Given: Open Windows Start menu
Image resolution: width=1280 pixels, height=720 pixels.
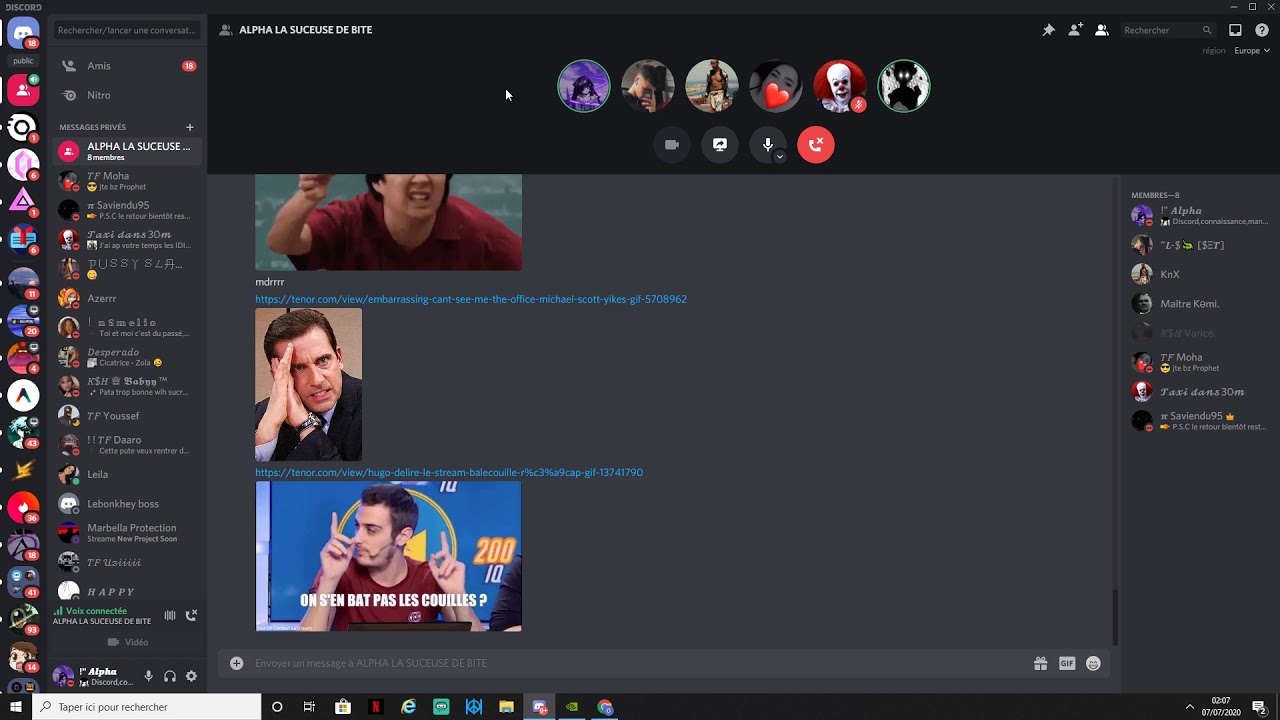Looking at the screenshot, I should 16,707.
